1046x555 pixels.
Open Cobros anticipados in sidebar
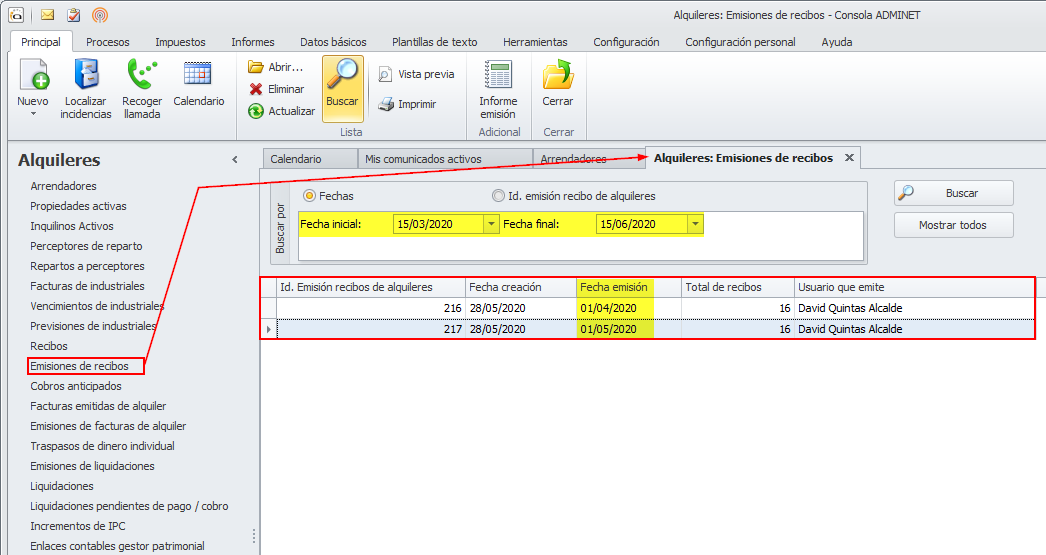[x=76, y=386]
